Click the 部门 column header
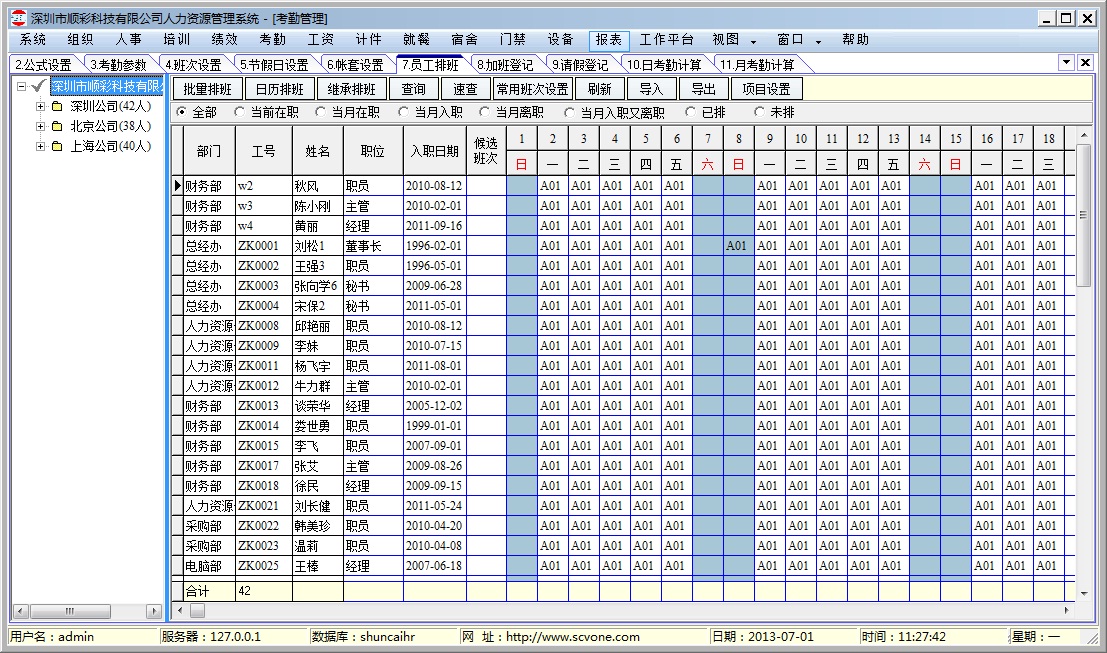The width and height of the screenshot is (1107, 653). 208,151
